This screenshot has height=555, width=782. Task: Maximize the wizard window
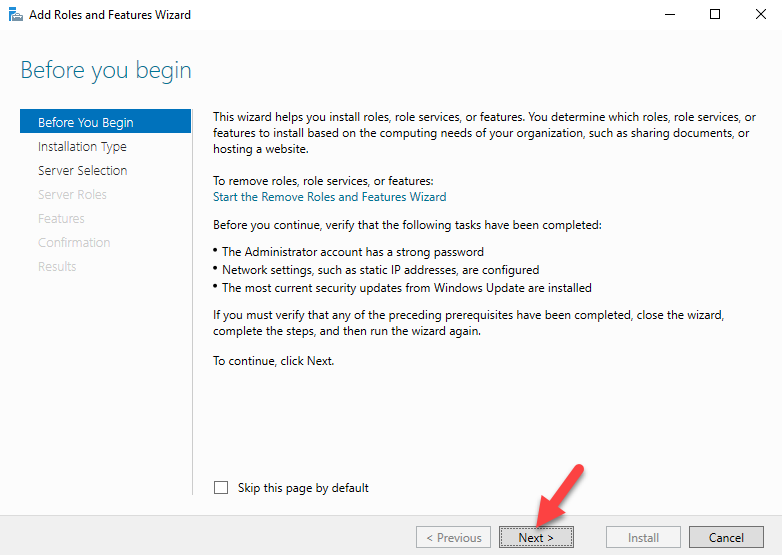pyautogui.click(x=715, y=14)
